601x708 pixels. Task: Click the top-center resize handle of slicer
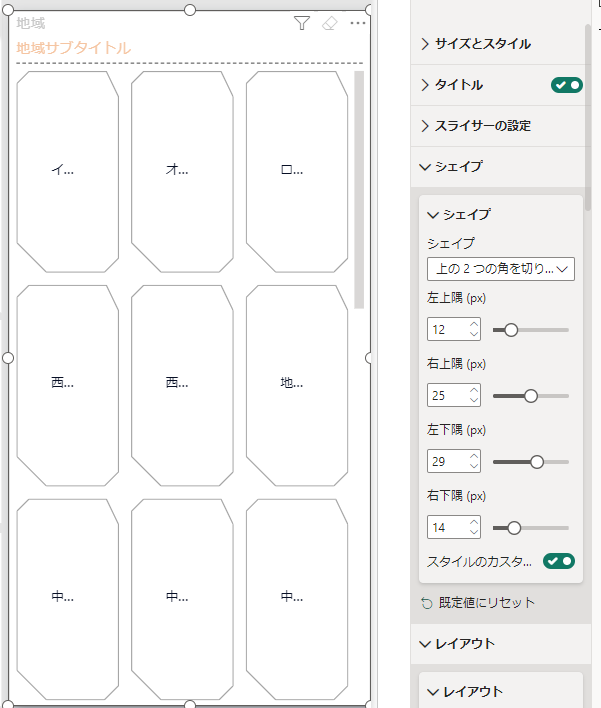click(190, 10)
